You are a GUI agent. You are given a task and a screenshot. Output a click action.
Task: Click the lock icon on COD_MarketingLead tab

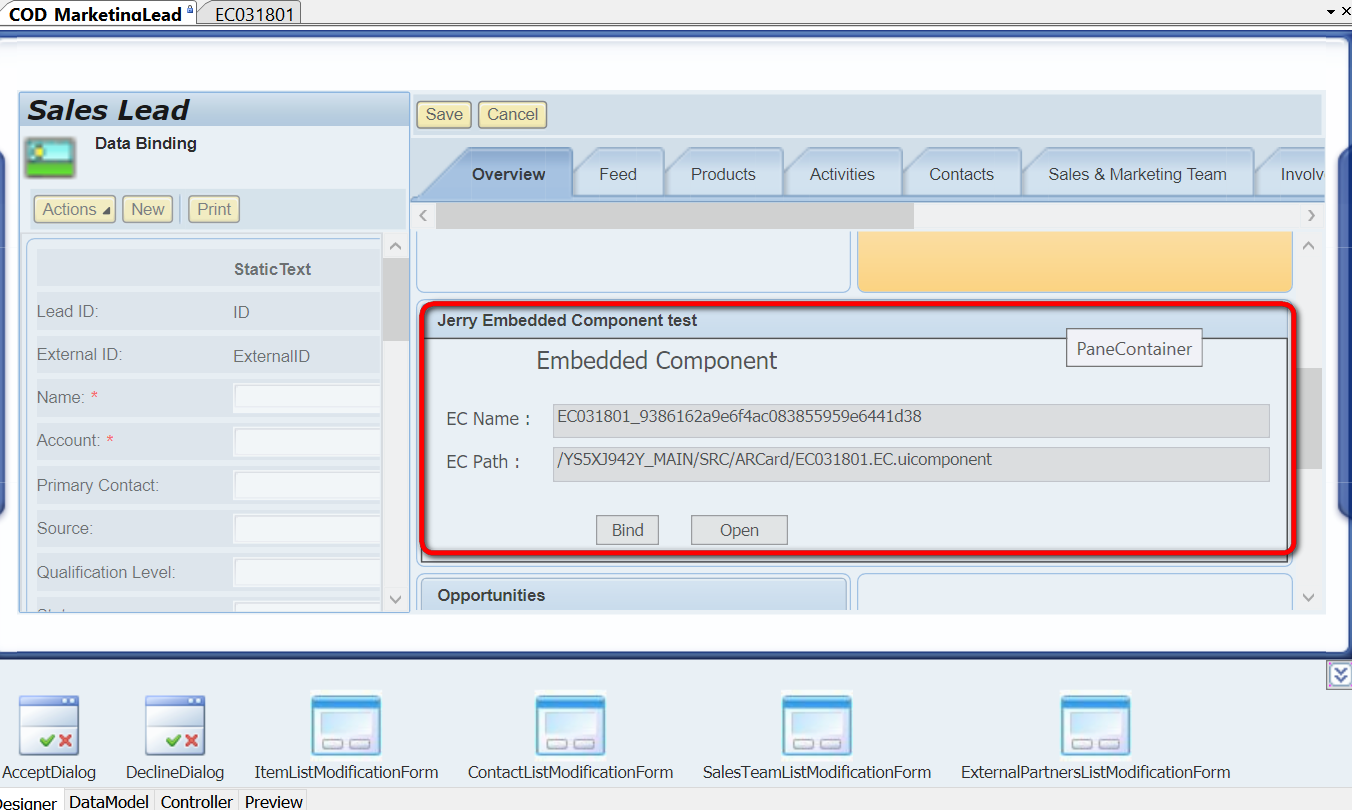coord(190,9)
